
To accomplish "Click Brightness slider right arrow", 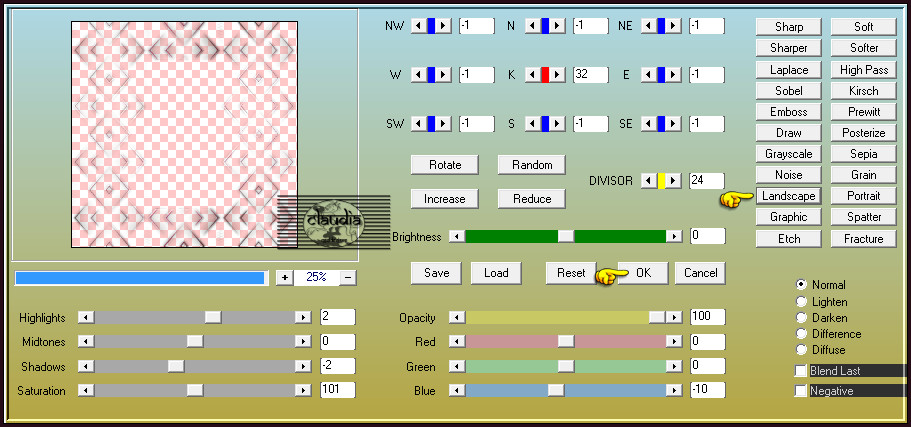I will pos(674,236).
